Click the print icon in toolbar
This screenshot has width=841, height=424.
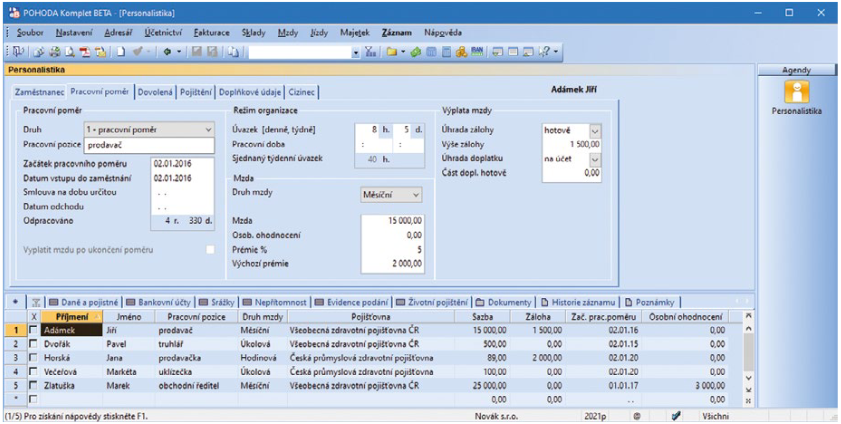click(53, 51)
